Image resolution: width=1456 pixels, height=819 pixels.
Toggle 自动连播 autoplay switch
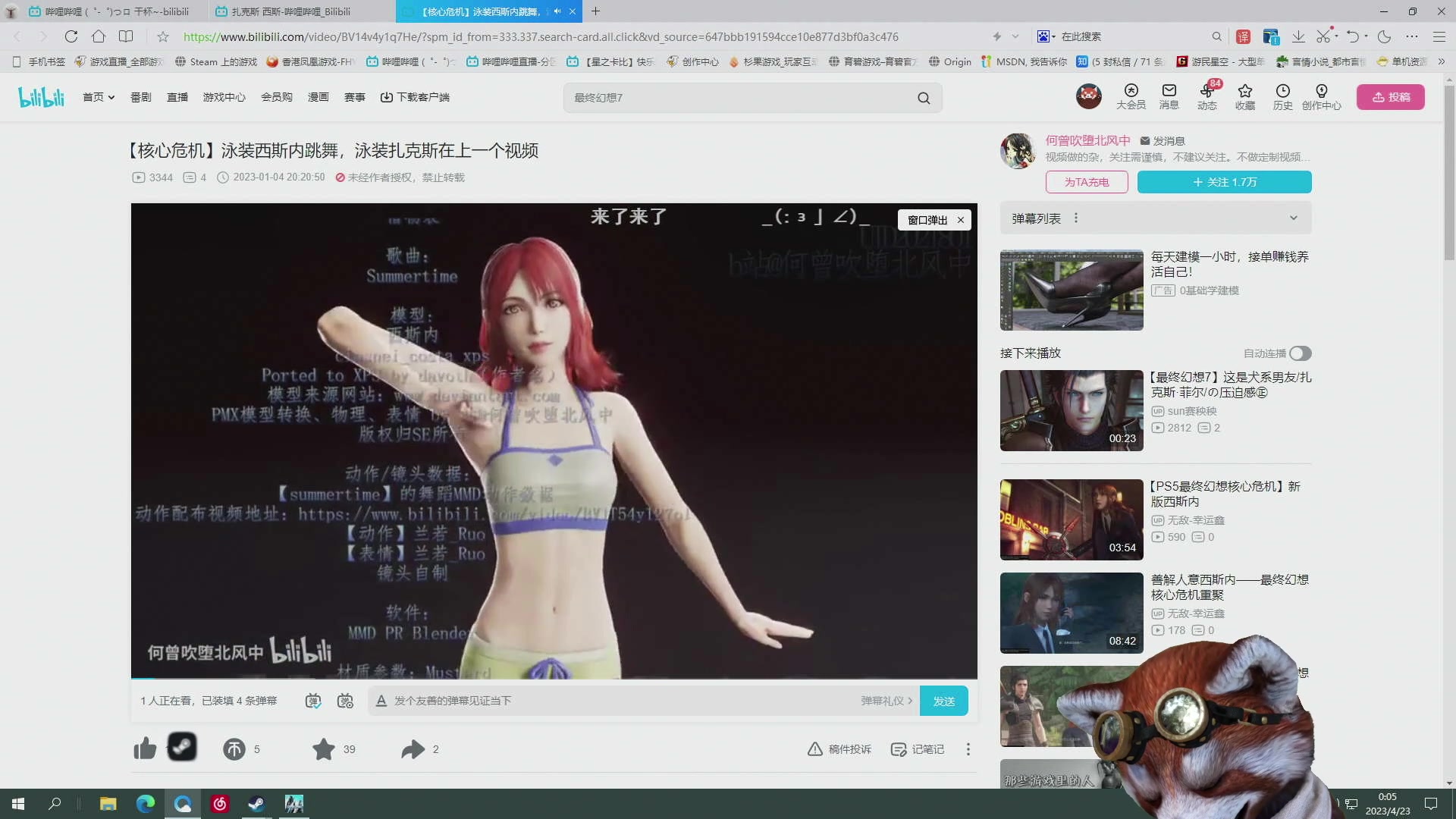point(1300,353)
